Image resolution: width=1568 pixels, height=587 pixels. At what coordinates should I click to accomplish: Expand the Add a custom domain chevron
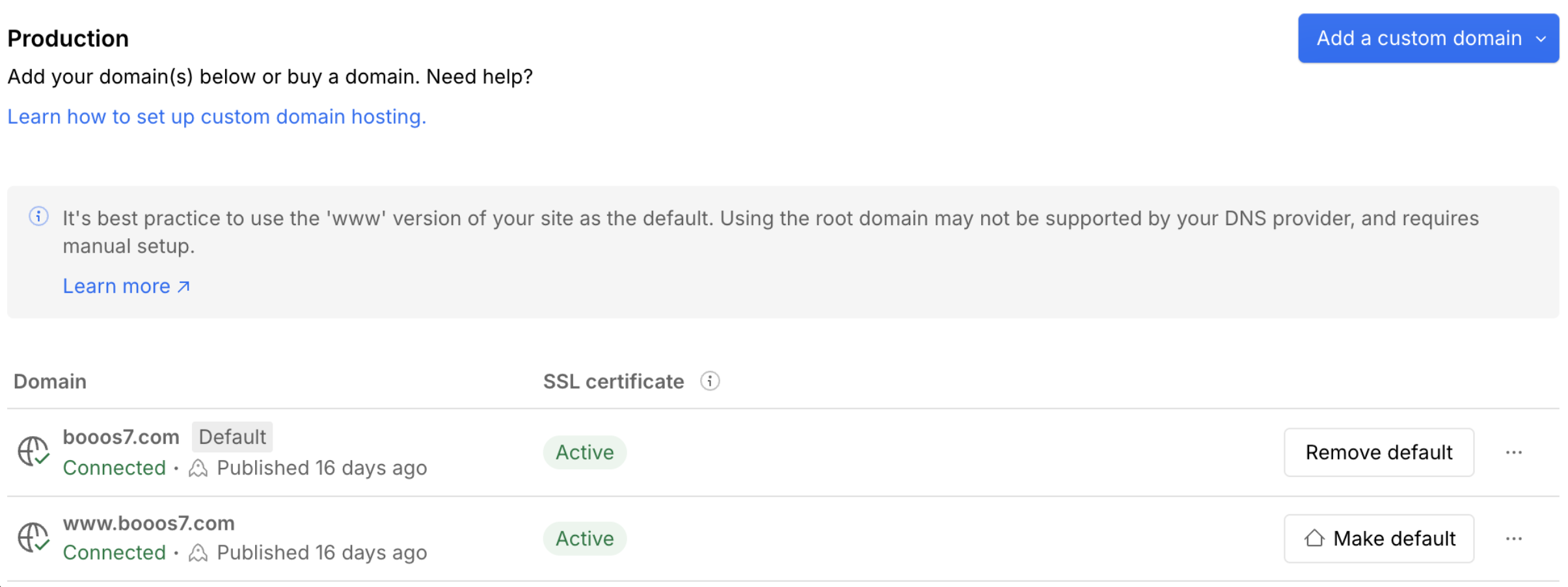[1541, 39]
